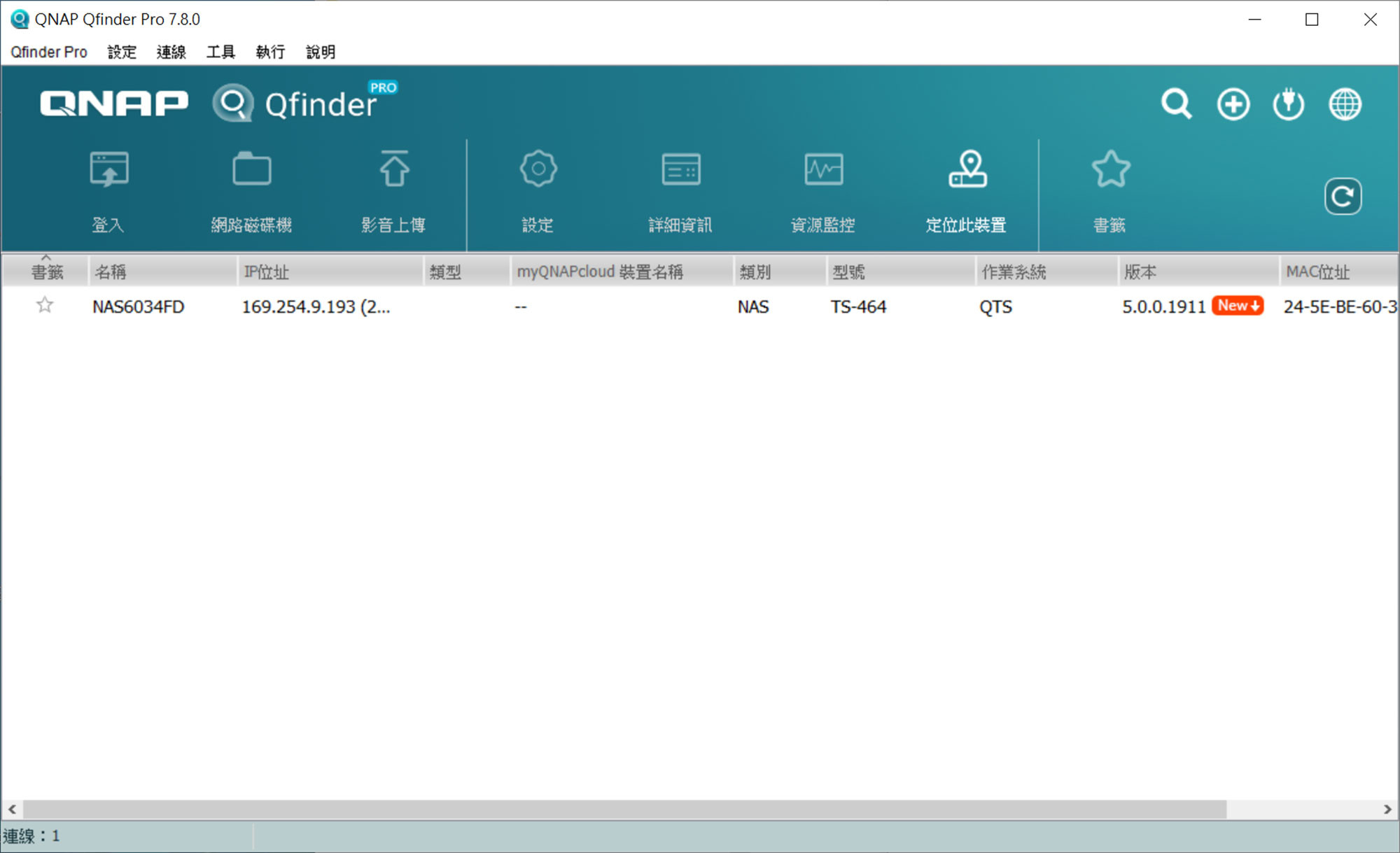Click the Media Upload (影音上傳) icon
The image size is (1400, 853).
coord(394,169)
